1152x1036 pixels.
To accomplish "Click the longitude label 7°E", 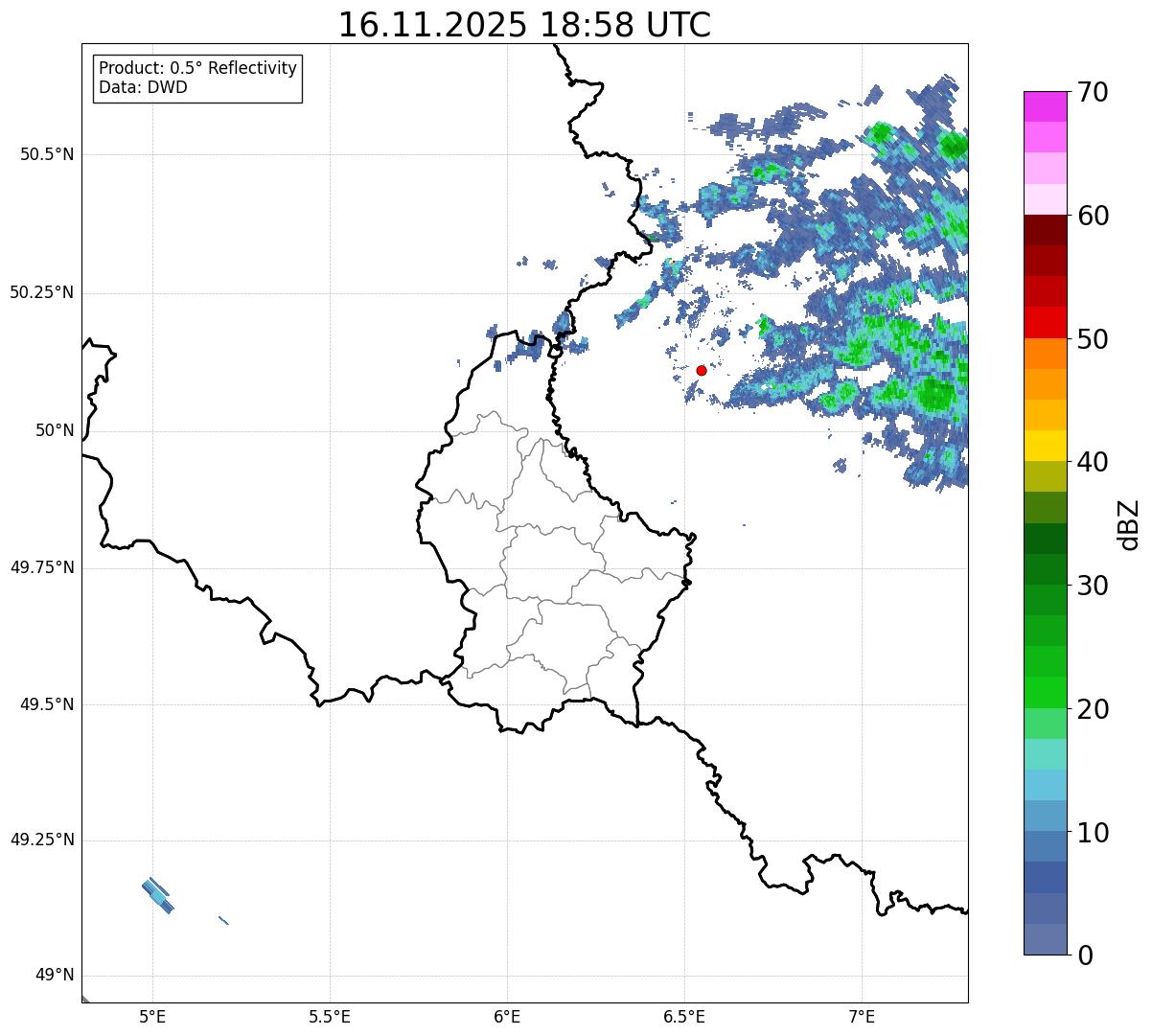I will tap(862, 1017).
